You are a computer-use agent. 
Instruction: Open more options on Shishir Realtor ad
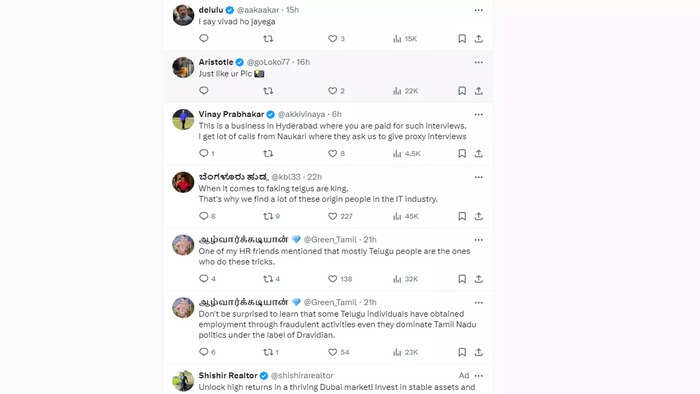click(x=479, y=376)
